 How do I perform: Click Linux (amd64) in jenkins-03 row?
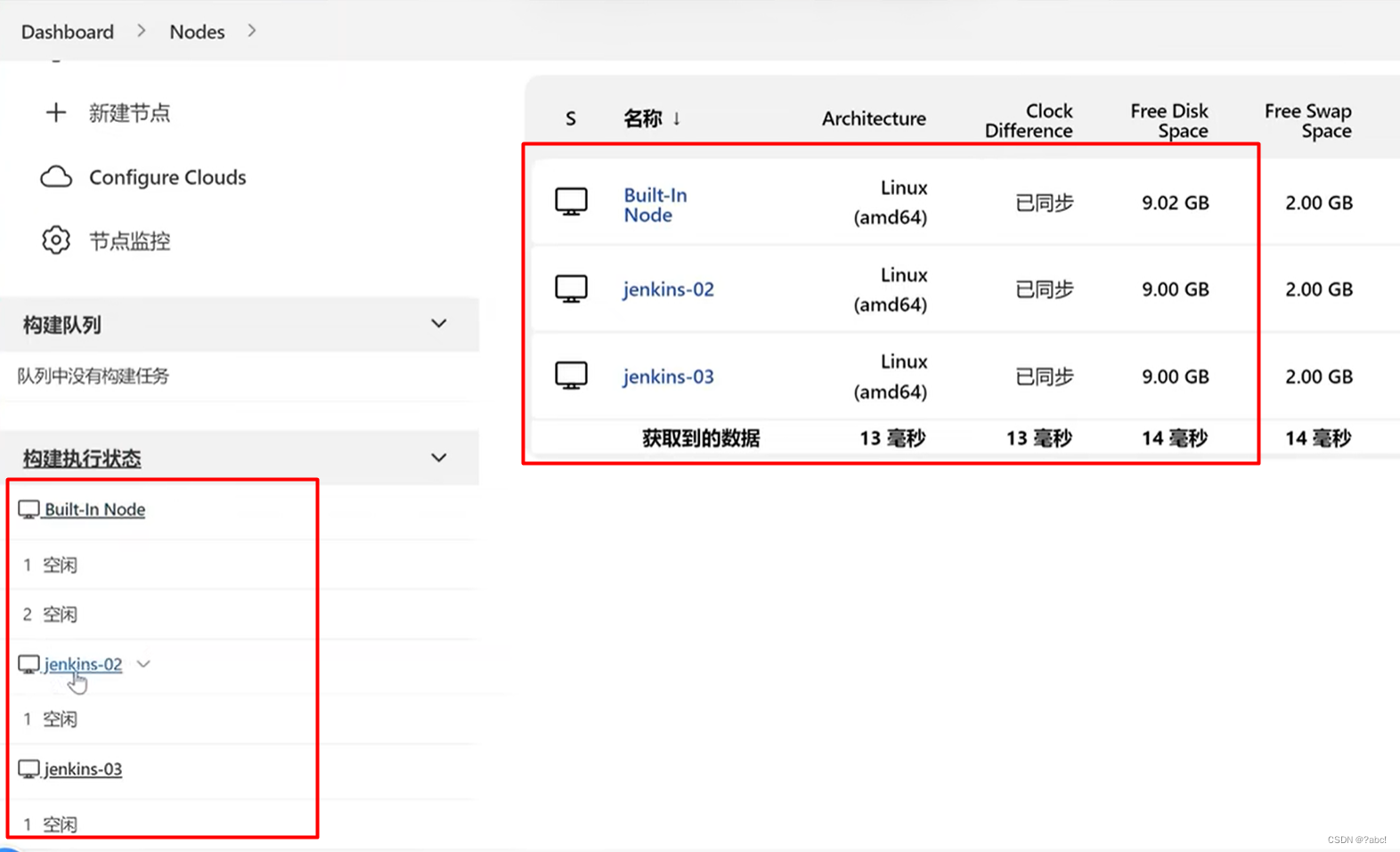click(x=891, y=377)
